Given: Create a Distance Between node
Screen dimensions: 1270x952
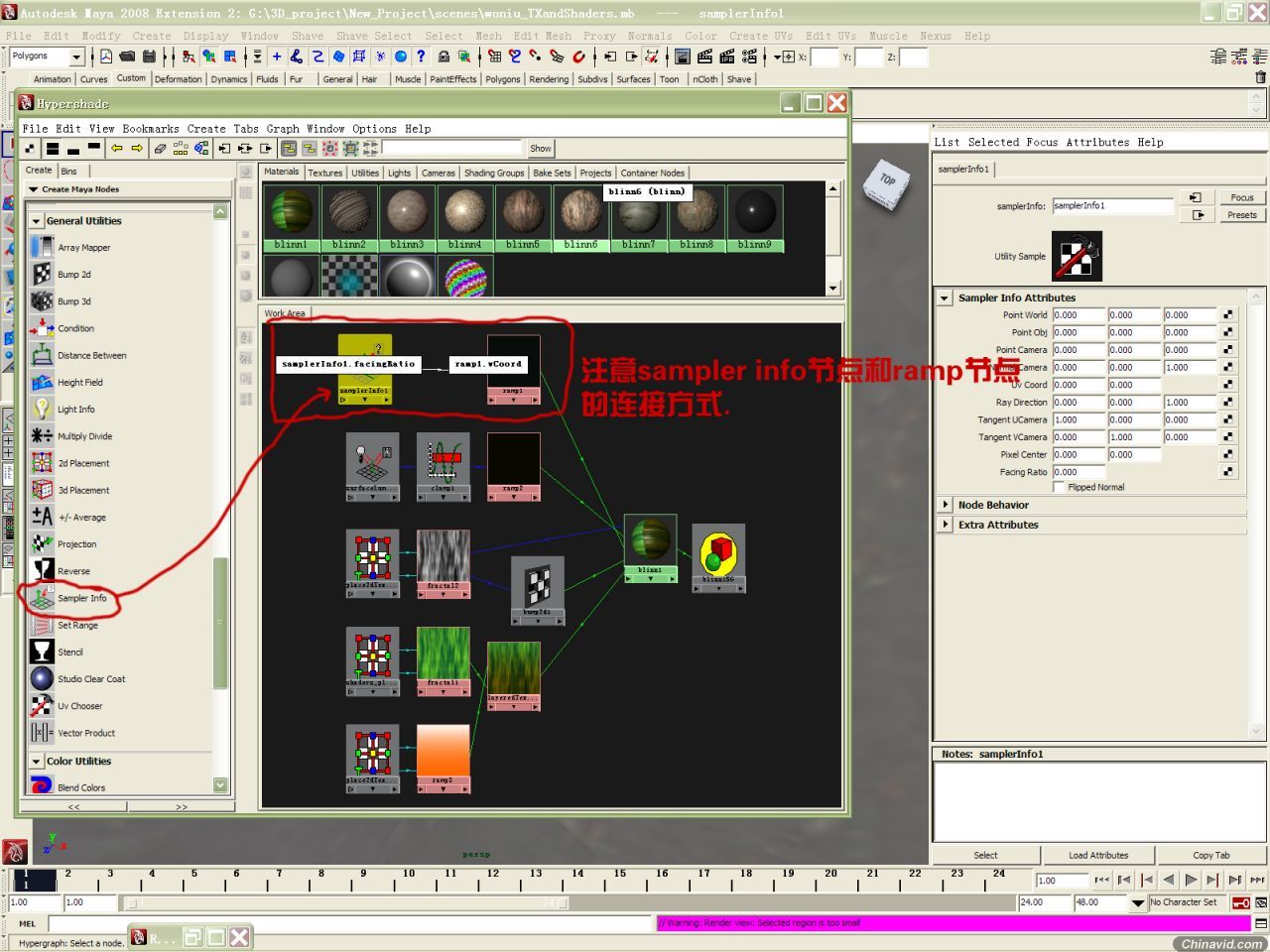Looking at the screenshot, I should [79, 355].
